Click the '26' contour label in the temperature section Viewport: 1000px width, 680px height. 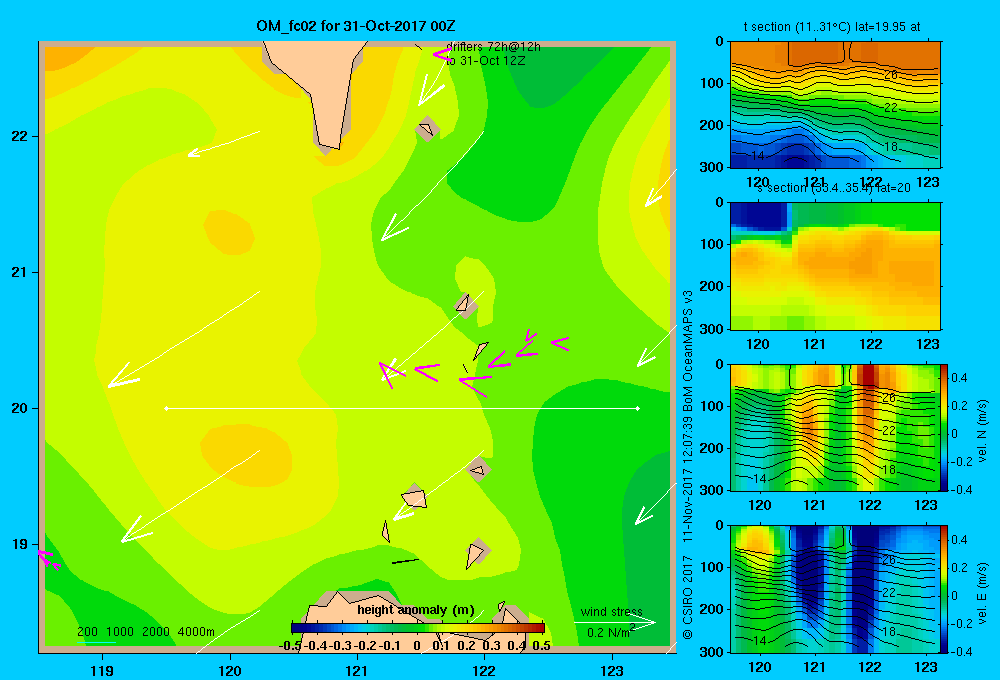[x=891, y=75]
